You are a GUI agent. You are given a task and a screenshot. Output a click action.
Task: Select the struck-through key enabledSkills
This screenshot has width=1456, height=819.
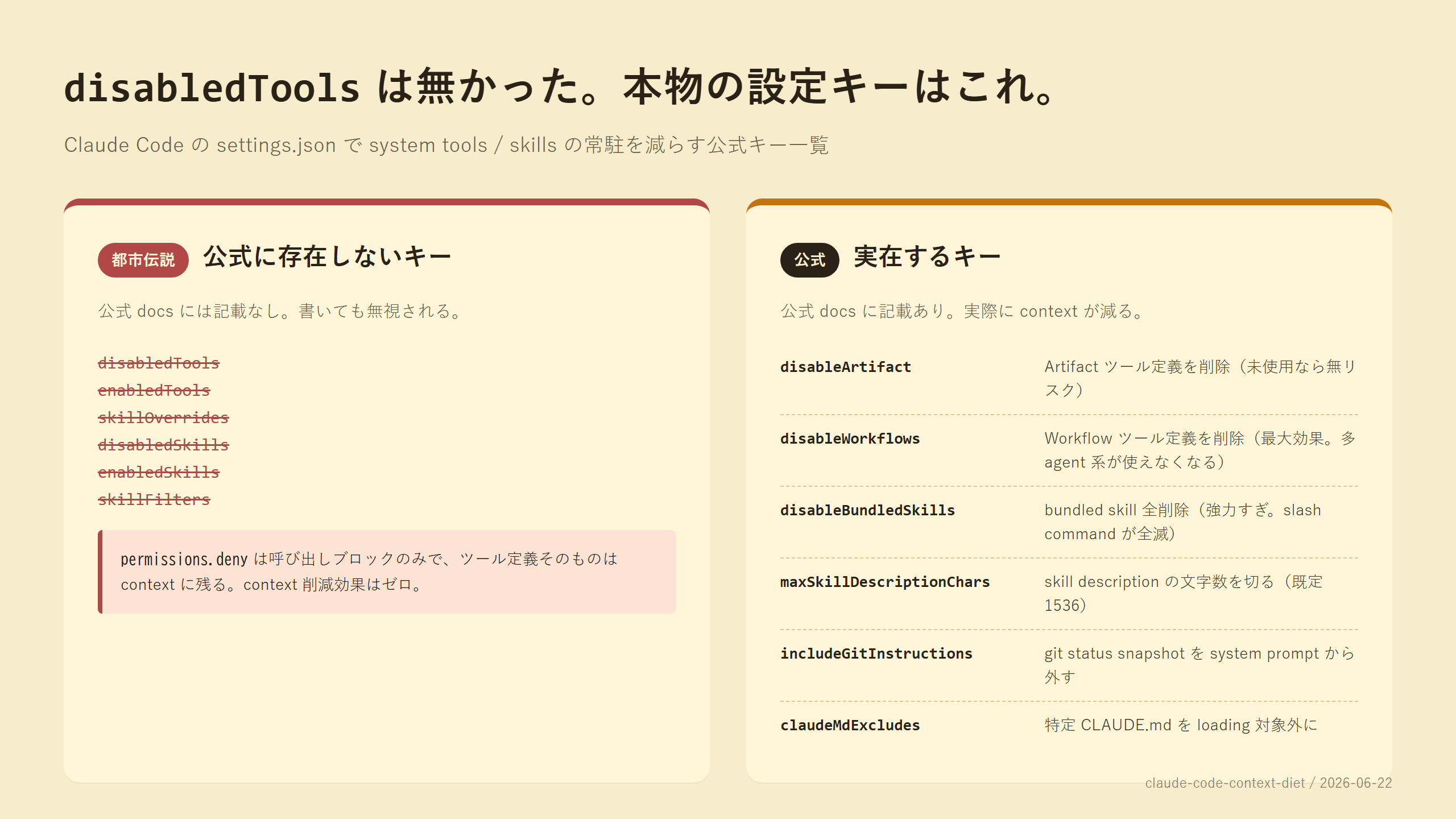(x=159, y=472)
